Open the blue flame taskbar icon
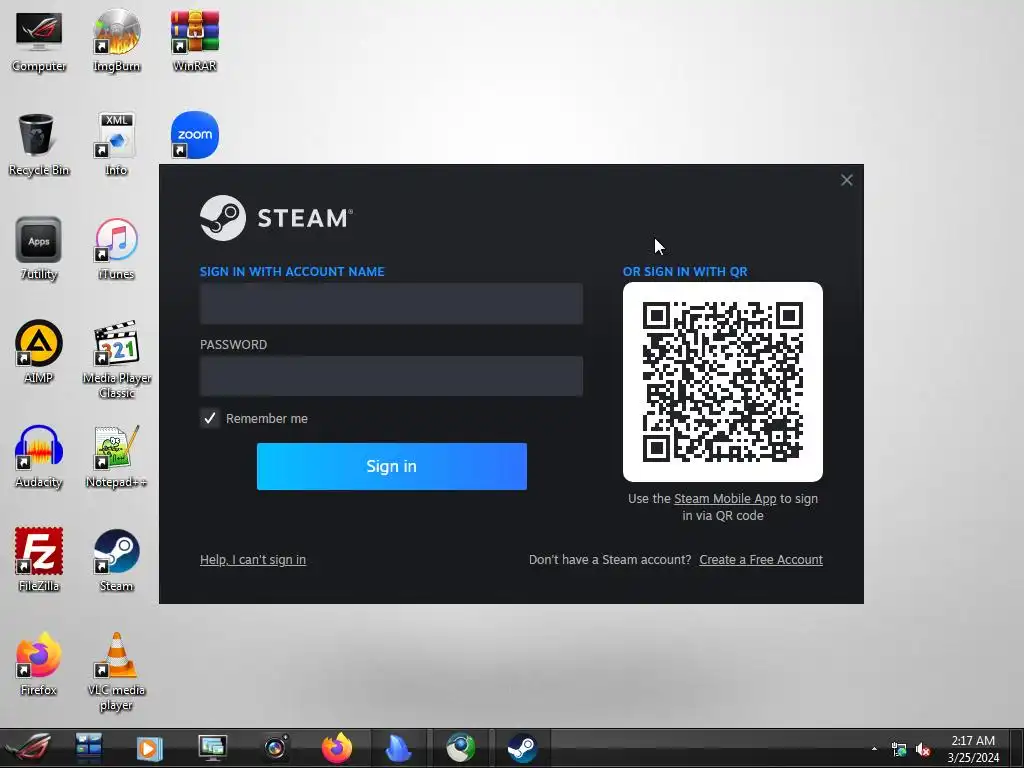Screen dimensions: 1024x768 click(x=398, y=748)
